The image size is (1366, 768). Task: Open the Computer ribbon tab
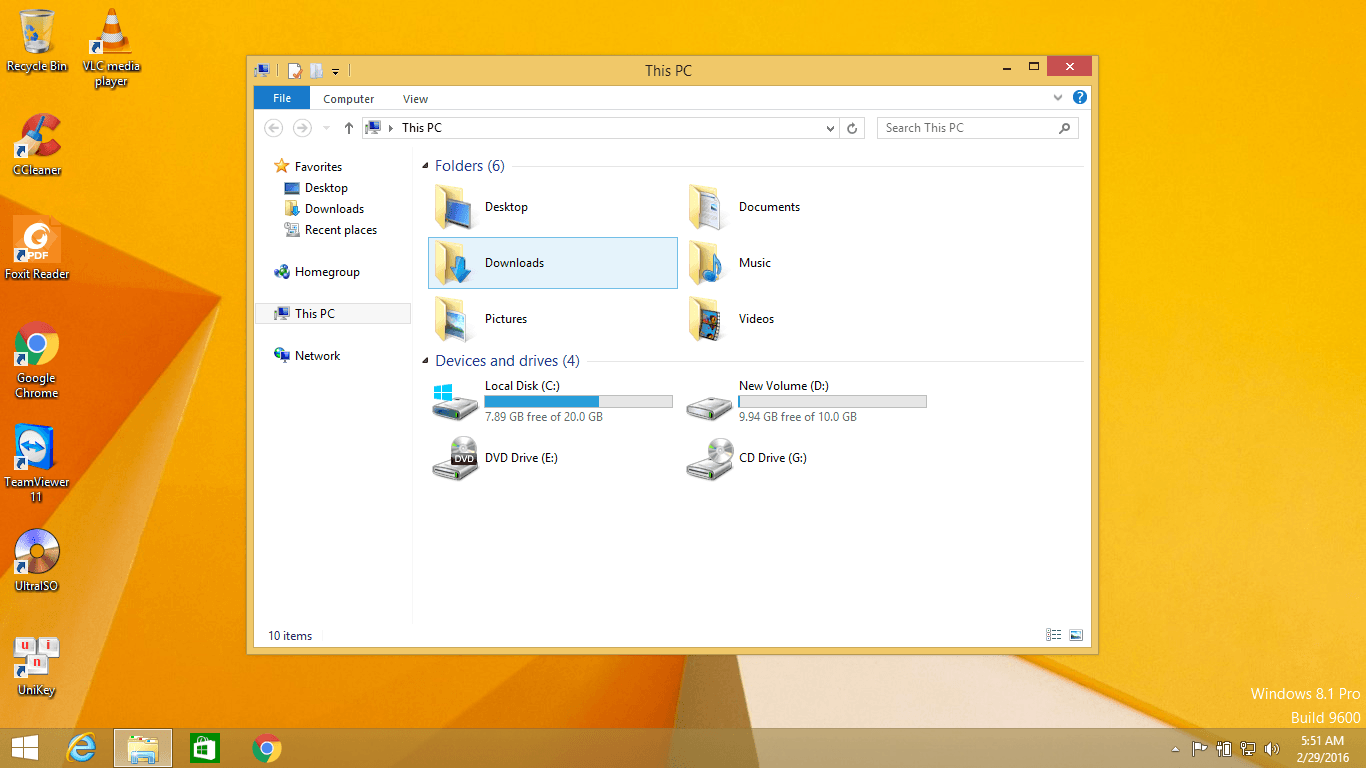[x=349, y=99]
